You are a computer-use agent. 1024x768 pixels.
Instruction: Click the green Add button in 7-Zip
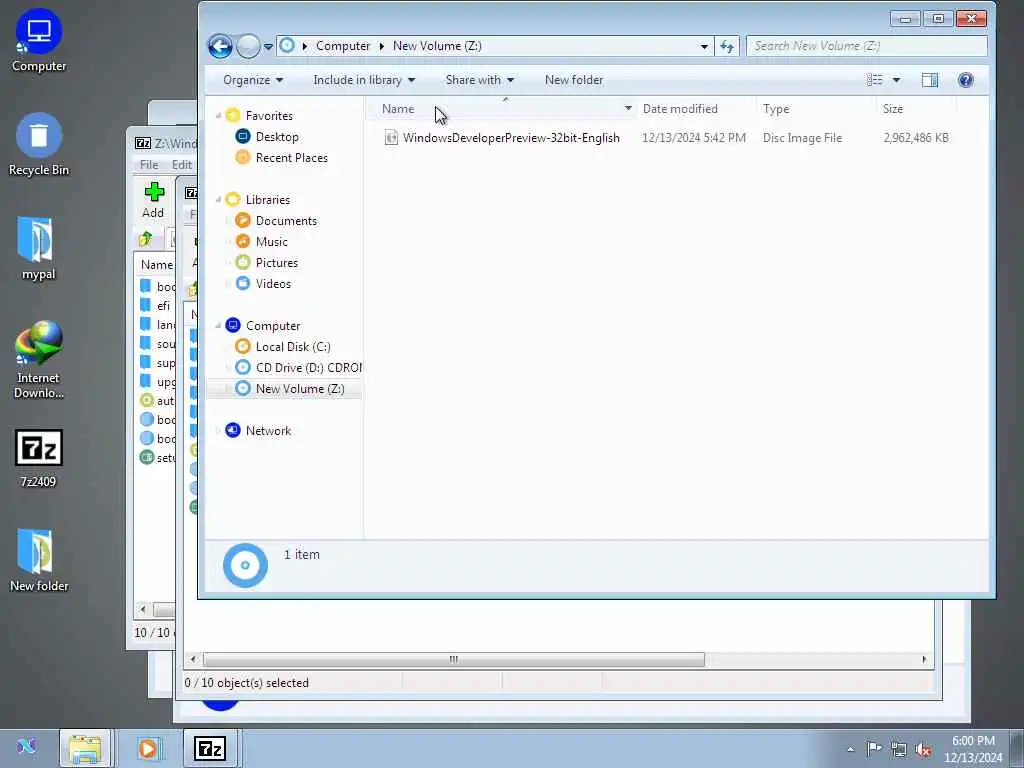click(x=154, y=200)
